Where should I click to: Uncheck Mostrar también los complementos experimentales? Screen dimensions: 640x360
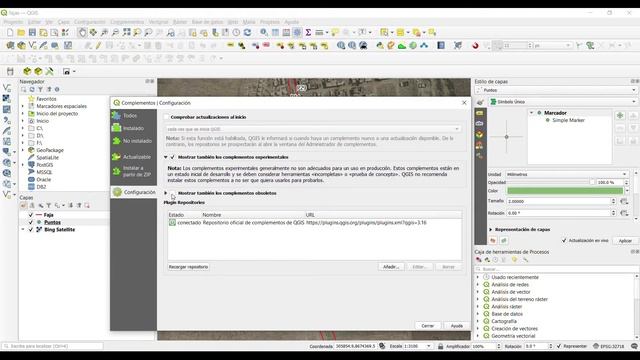(x=173, y=157)
